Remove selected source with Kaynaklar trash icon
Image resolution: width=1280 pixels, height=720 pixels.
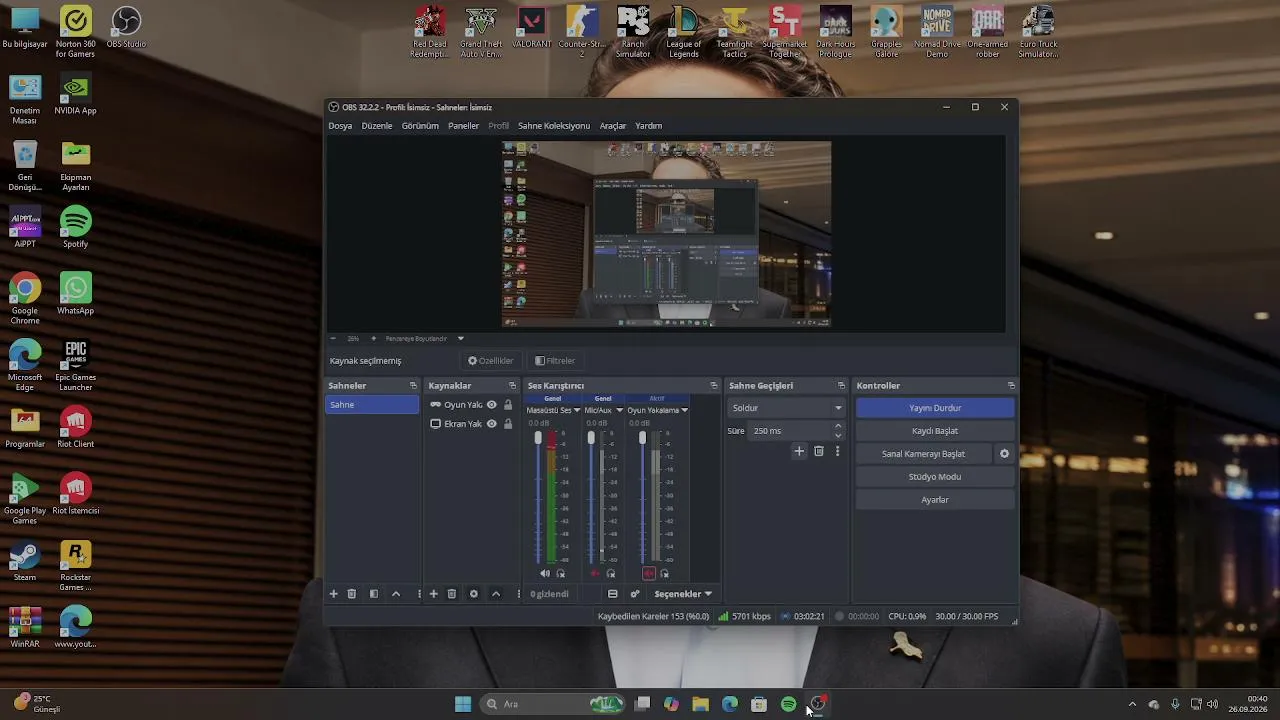click(x=452, y=594)
